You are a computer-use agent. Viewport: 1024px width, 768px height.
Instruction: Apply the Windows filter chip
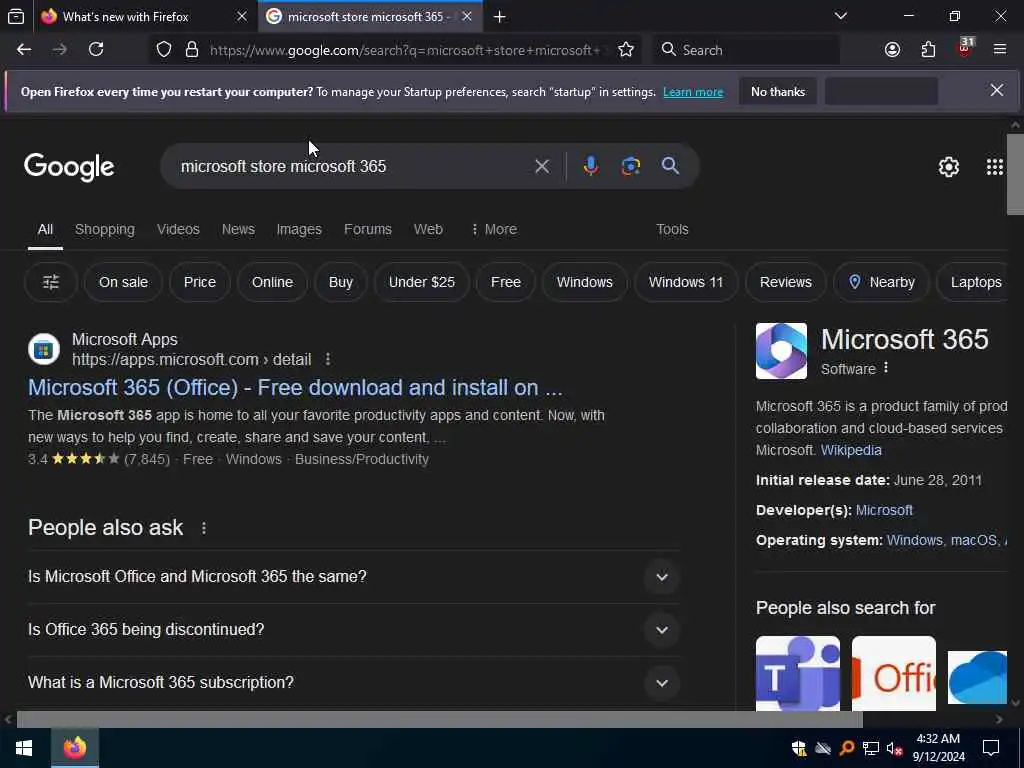[x=584, y=282]
